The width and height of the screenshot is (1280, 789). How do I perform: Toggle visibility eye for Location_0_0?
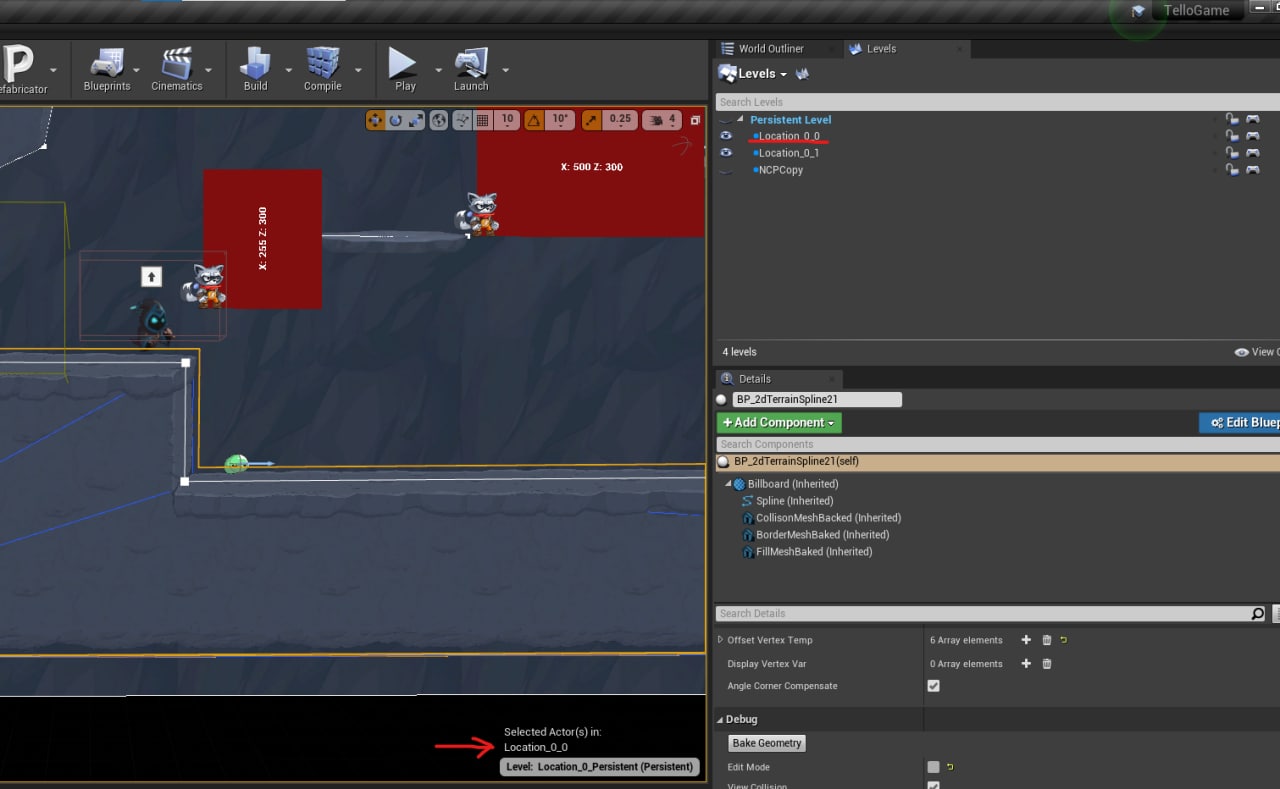point(726,136)
